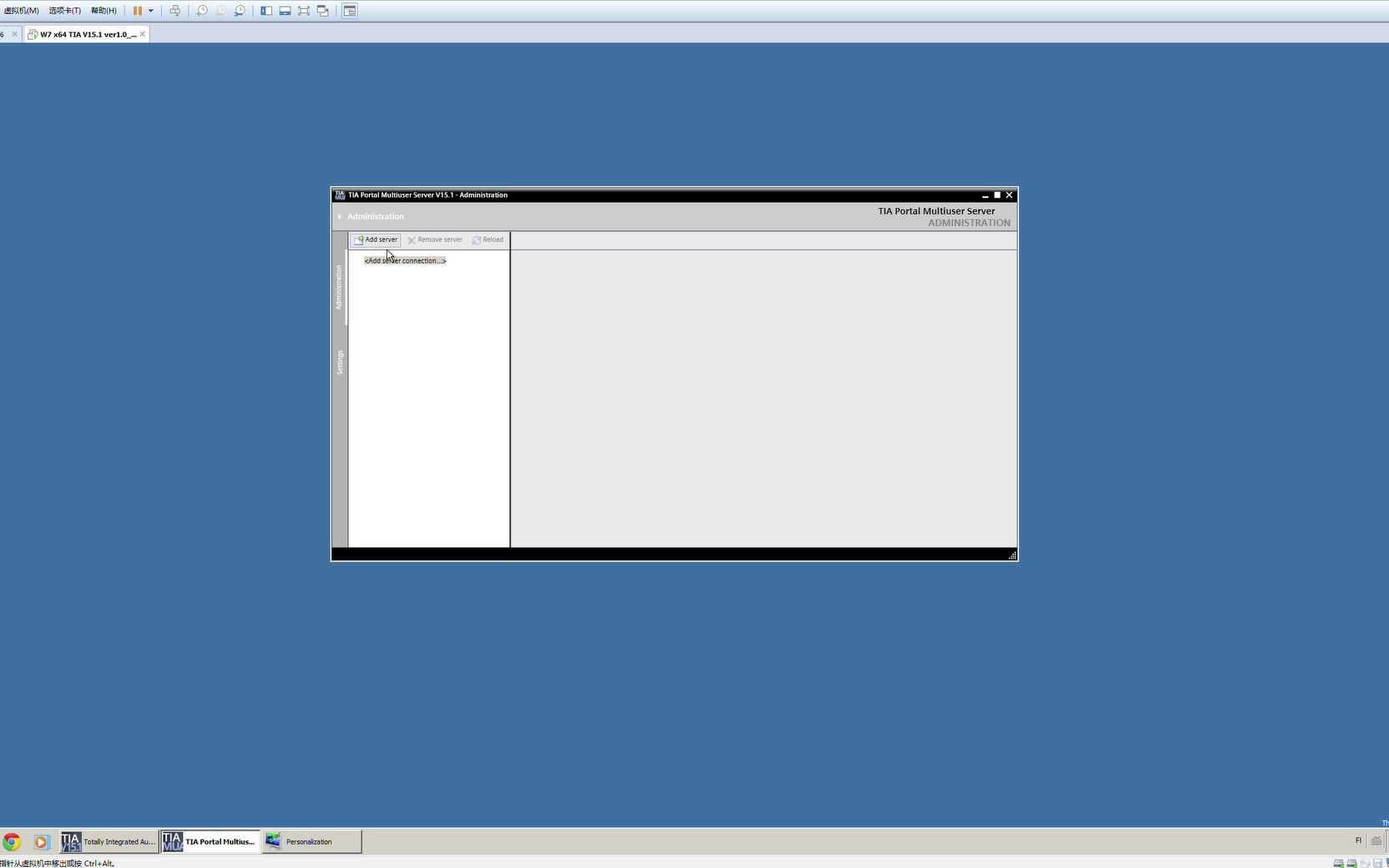Click the Windows Media Player taskbar icon
The width and height of the screenshot is (1389, 868).
(42, 841)
